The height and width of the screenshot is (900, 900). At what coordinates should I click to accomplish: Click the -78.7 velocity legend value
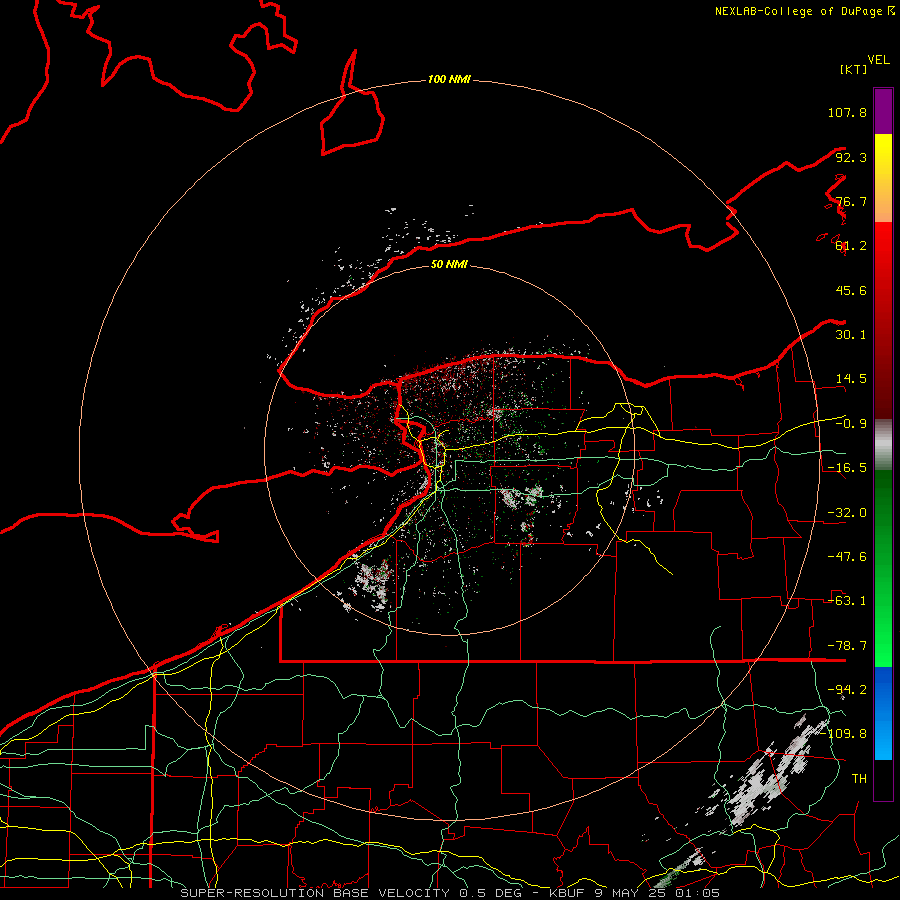(x=847, y=646)
